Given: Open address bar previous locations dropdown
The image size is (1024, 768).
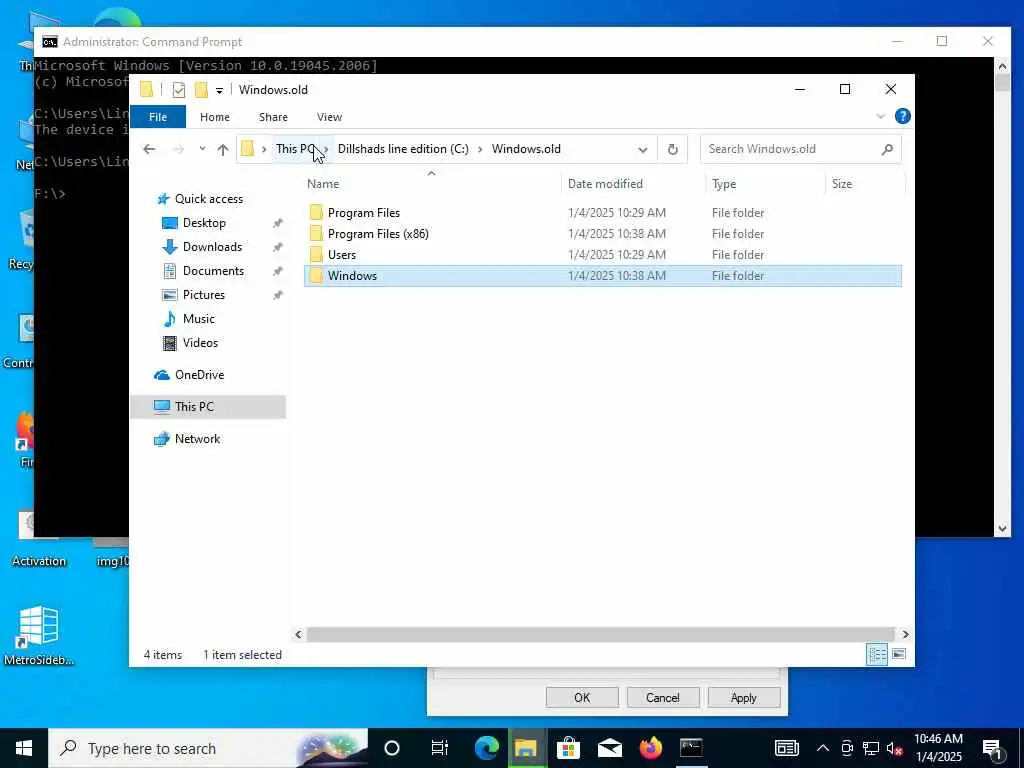Looking at the screenshot, I should pos(643,150).
